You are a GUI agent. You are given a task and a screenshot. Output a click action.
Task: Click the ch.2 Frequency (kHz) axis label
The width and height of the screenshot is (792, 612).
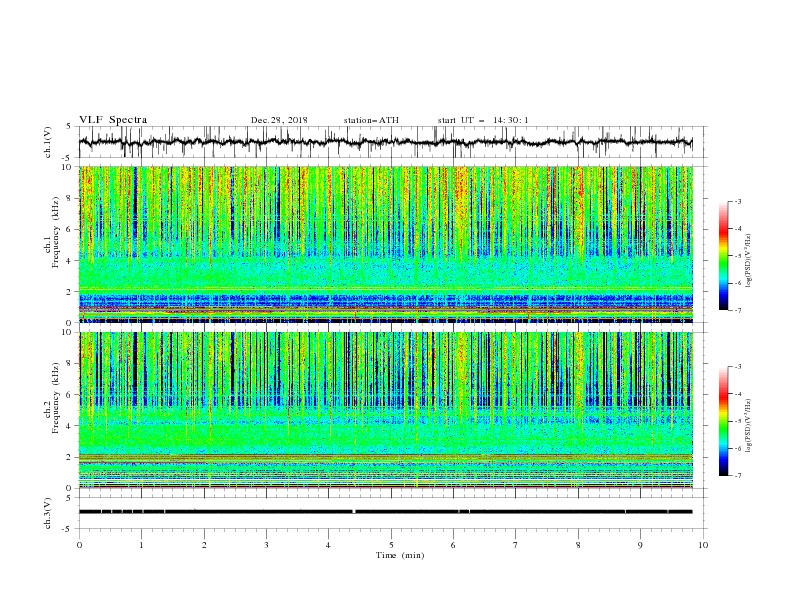pyautogui.click(x=52, y=398)
